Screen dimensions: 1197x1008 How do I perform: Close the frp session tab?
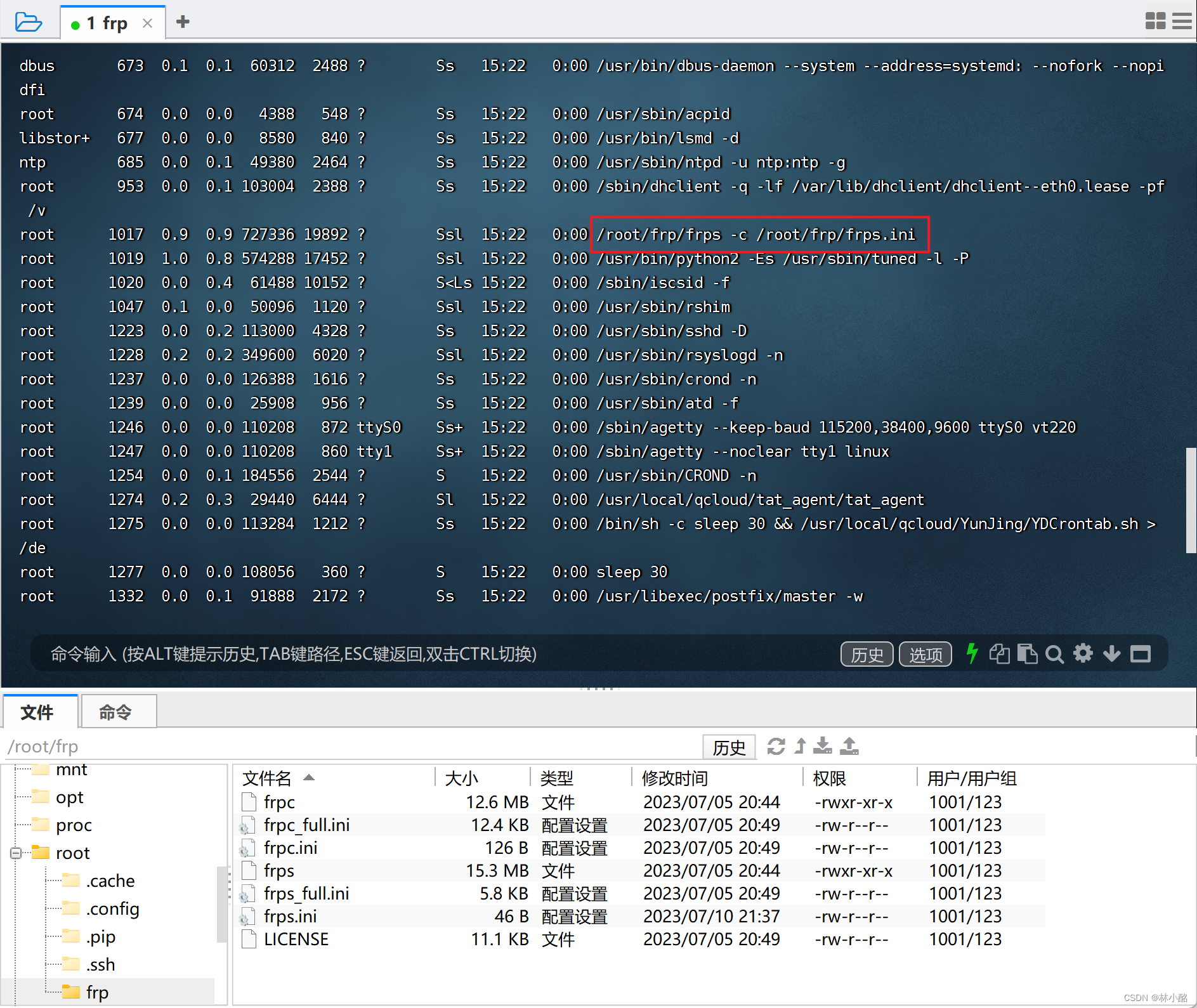coord(148,23)
